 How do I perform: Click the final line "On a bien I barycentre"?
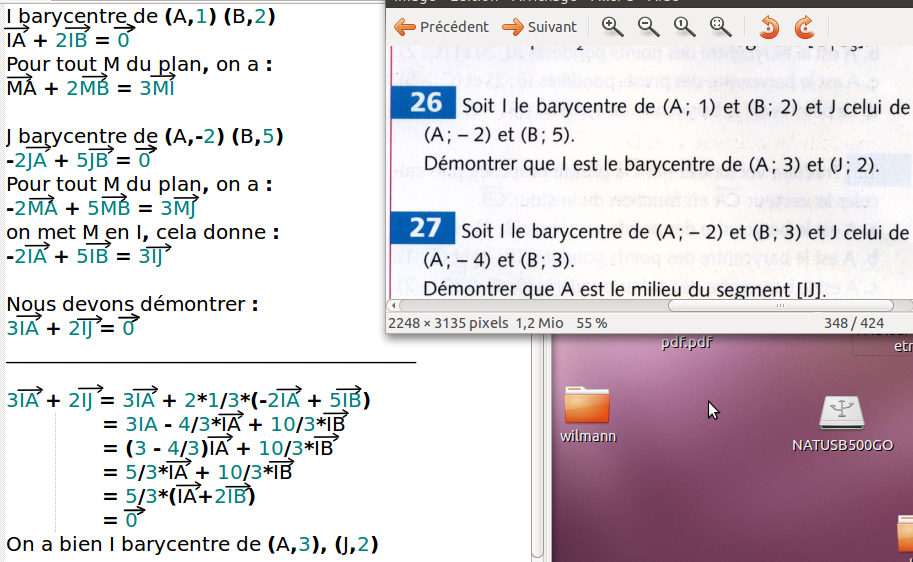point(192,545)
